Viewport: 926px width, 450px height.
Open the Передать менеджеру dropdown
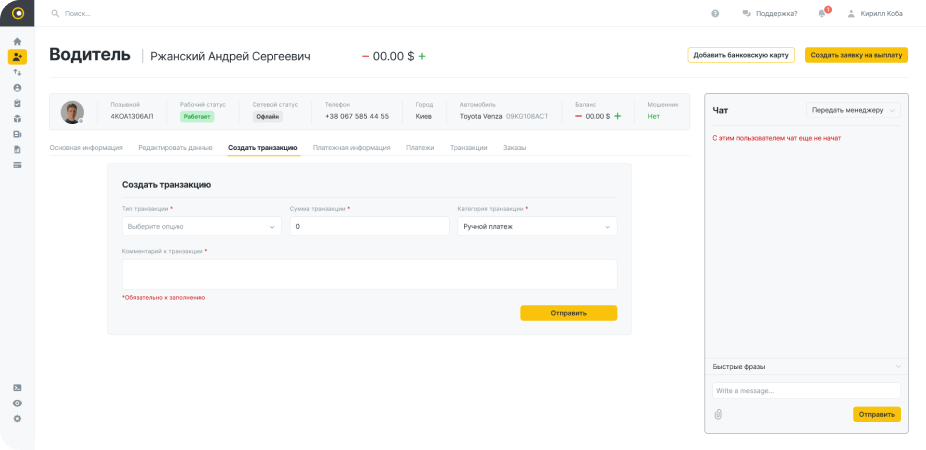(x=852, y=110)
